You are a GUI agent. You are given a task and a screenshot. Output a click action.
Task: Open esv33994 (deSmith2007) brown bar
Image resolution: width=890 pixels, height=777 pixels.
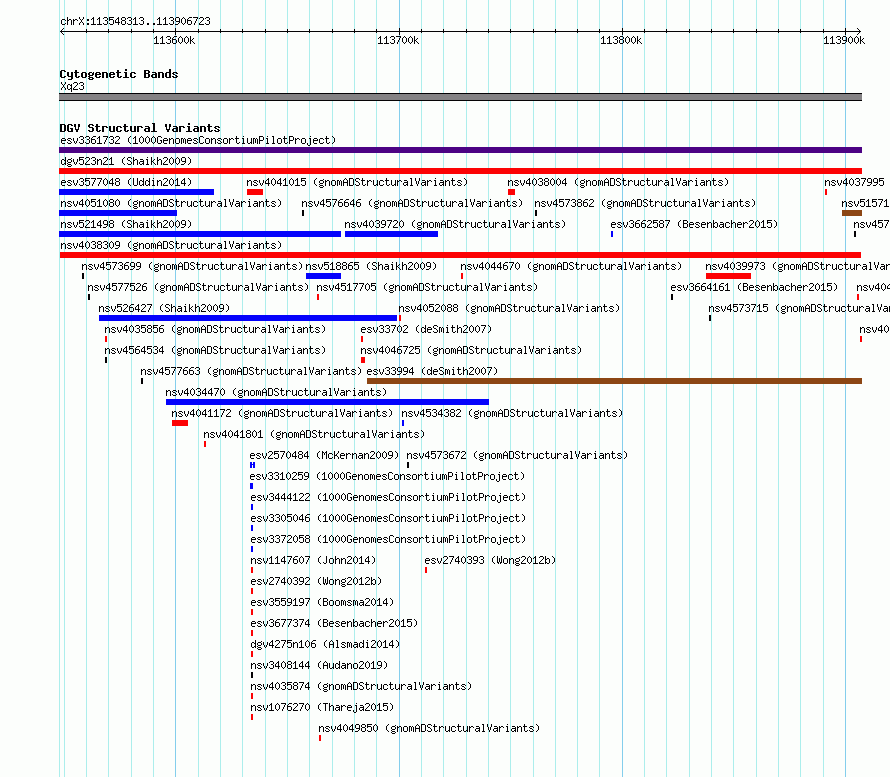pos(615,381)
